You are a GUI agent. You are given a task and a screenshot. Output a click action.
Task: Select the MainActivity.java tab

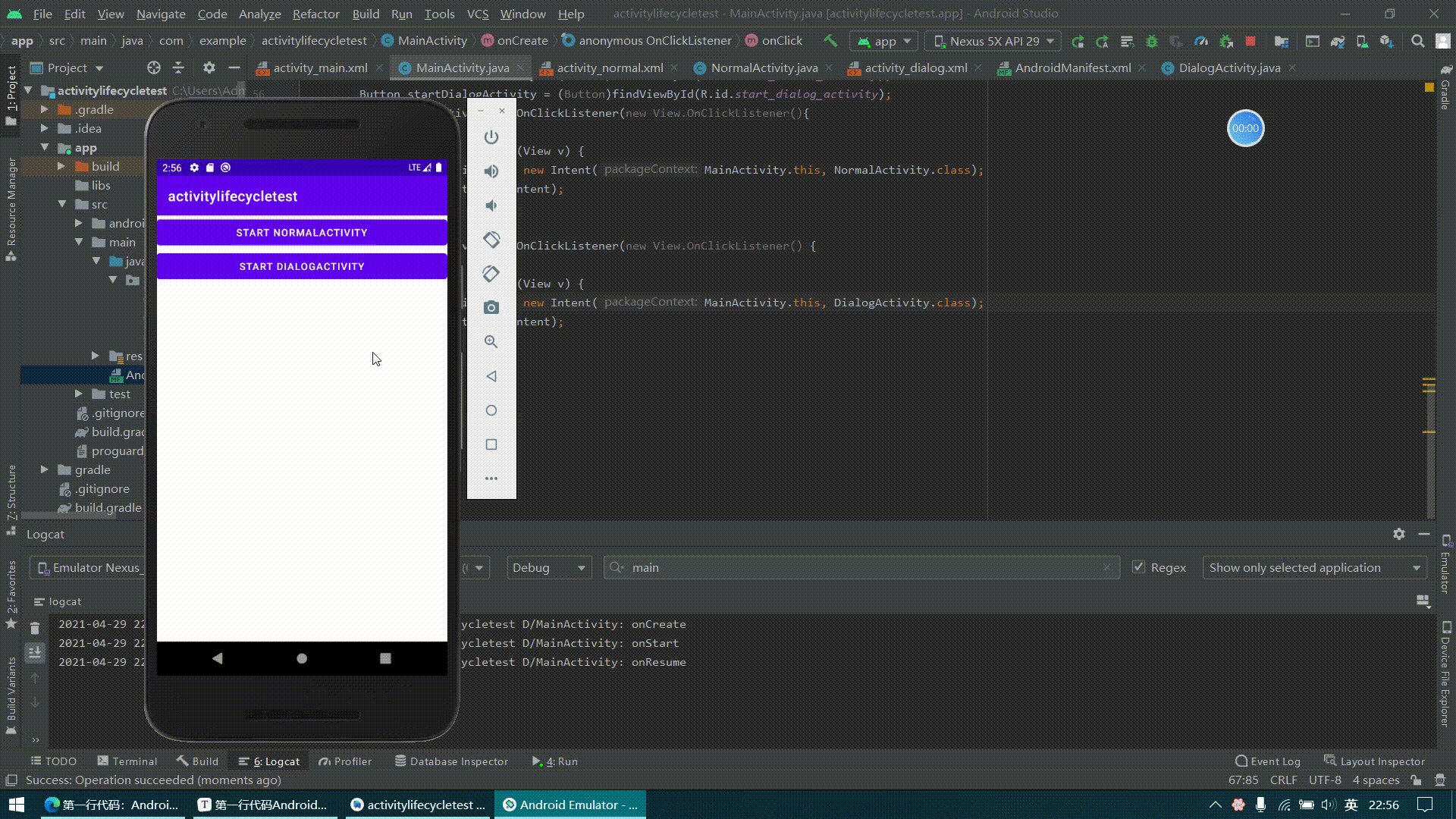coord(462,67)
